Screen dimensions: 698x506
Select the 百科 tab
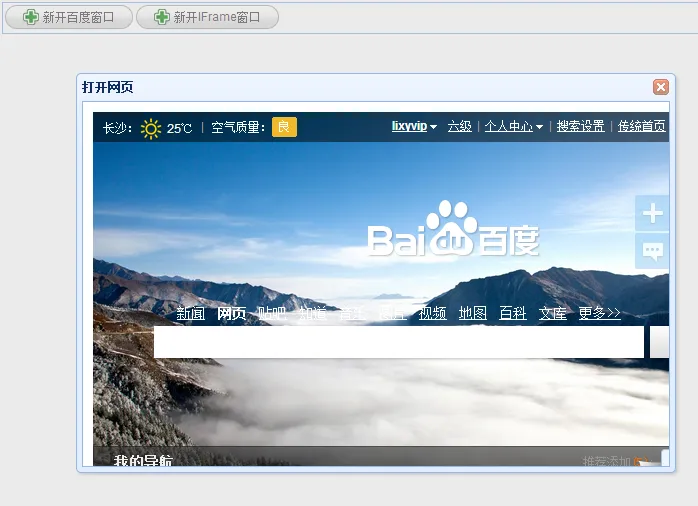point(512,313)
